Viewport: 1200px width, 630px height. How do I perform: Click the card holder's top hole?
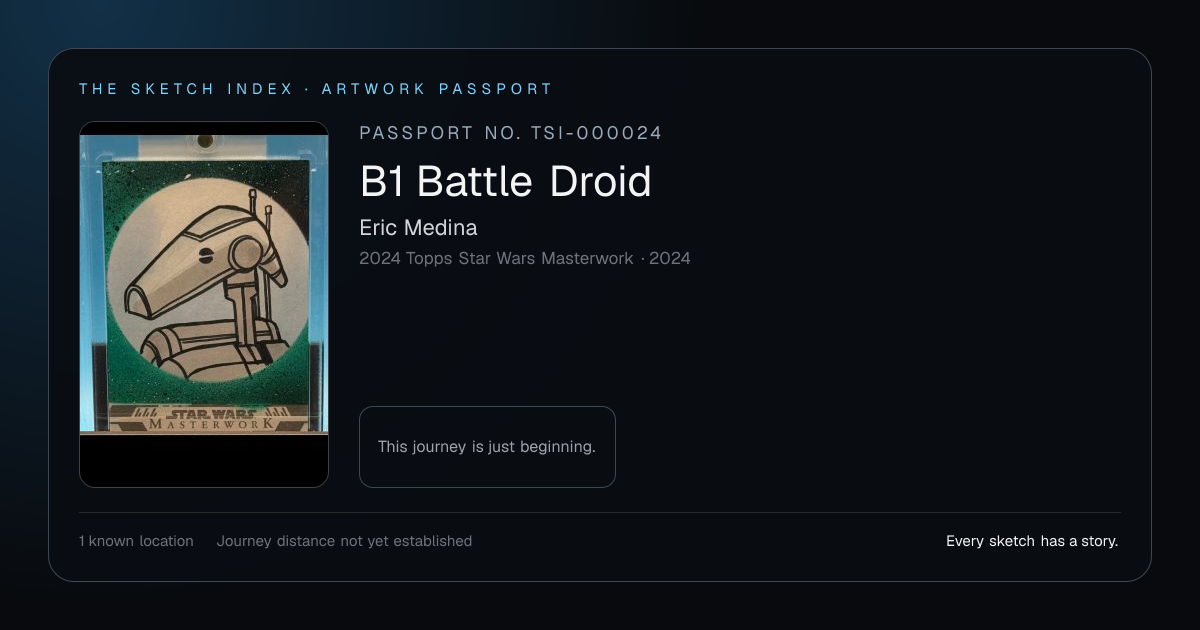point(205,140)
